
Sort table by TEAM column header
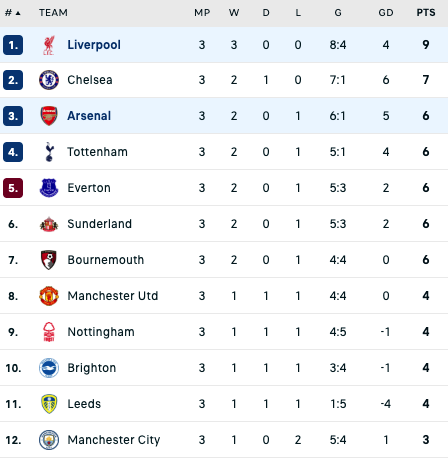(x=53, y=13)
